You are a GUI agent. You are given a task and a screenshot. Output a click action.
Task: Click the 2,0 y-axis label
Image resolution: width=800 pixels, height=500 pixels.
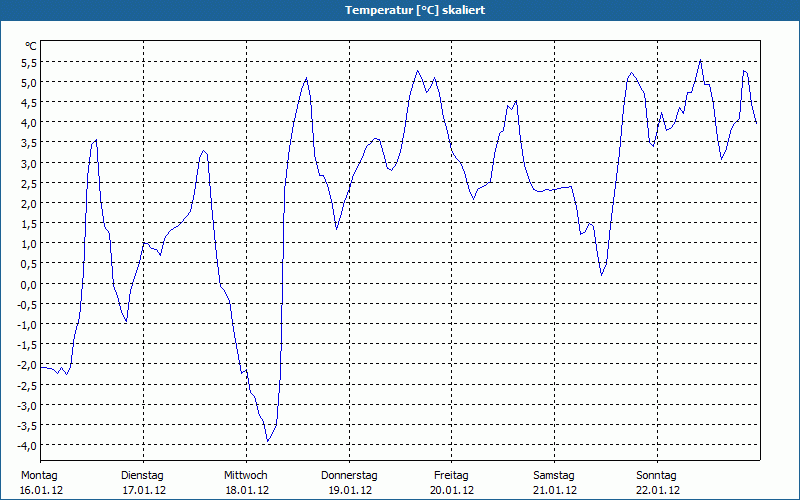click(x=29, y=203)
